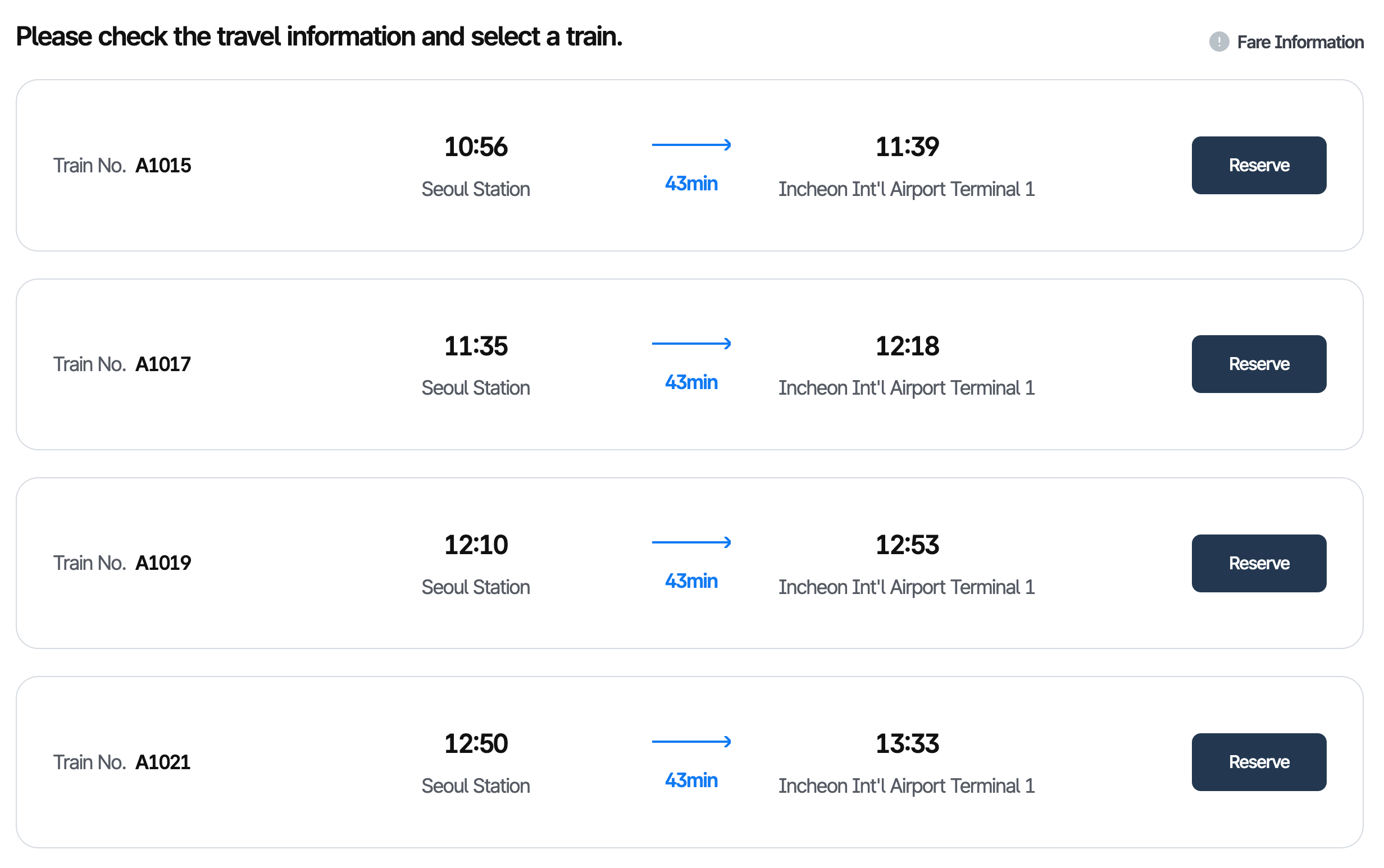Viewport: 1384px width, 868px height.
Task: Click Seoul Station label on first train
Action: click(x=475, y=189)
